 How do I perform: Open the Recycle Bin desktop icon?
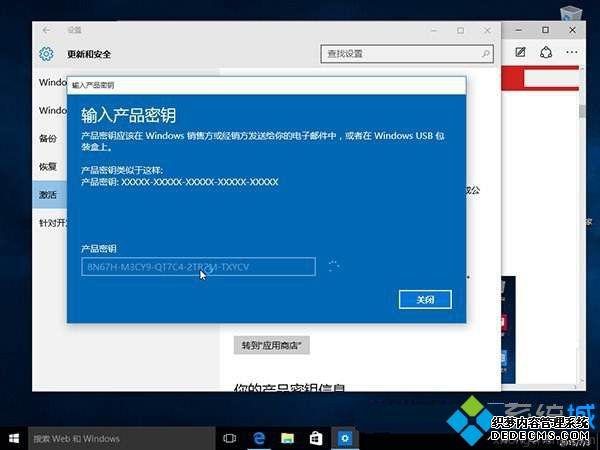pyautogui.click(x=571, y=14)
